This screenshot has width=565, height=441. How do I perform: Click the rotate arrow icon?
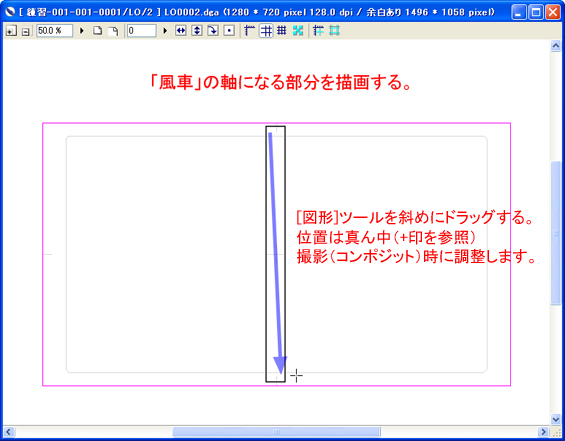pyautogui.click(x=213, y=31)
